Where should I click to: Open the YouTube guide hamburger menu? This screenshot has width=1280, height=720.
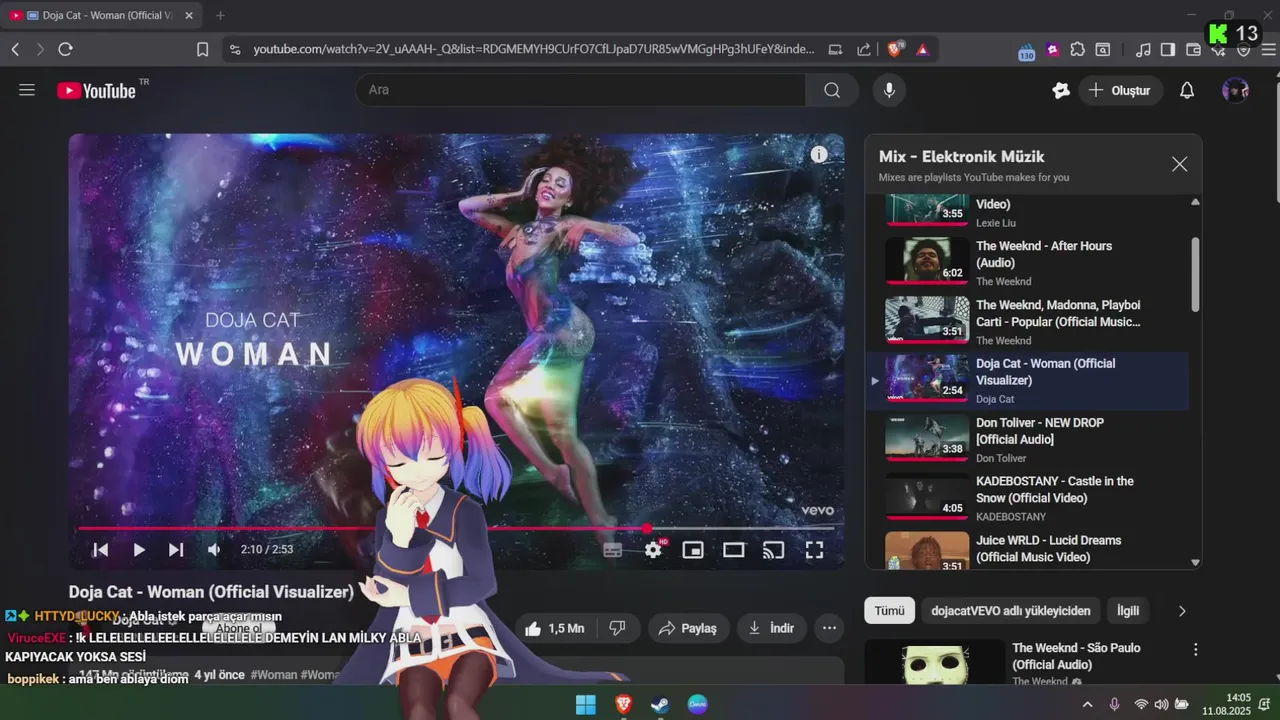point(27,90)
